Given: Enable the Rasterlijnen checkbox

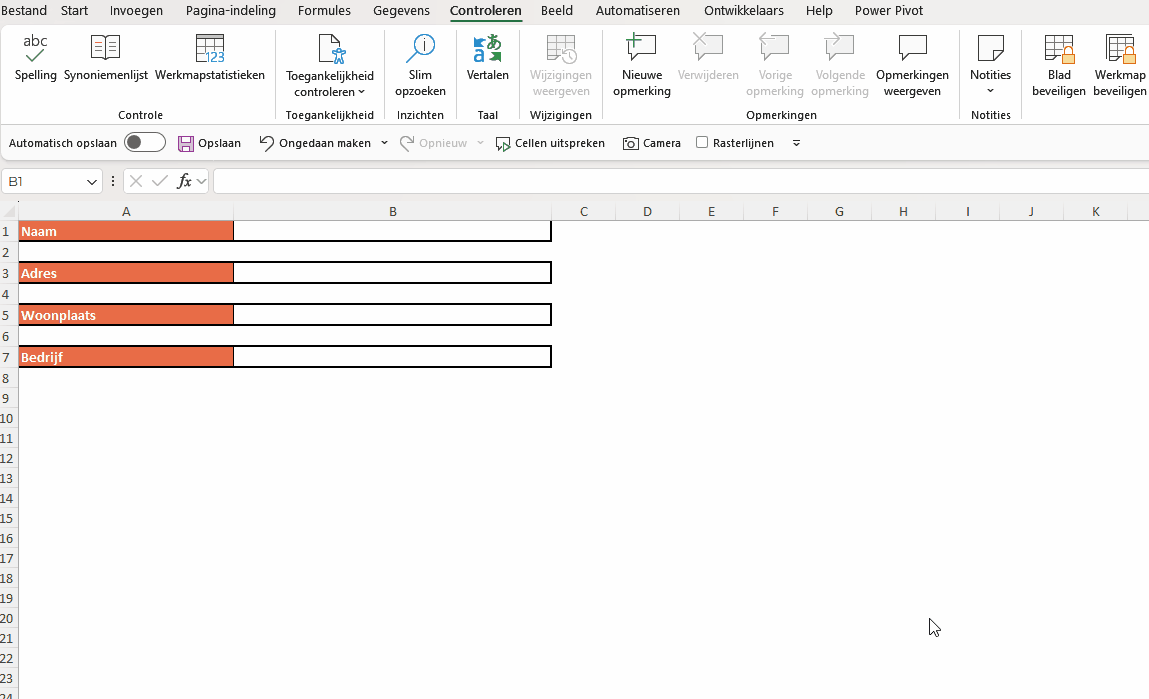Looking at the screenshot, I should pos(702,143).
